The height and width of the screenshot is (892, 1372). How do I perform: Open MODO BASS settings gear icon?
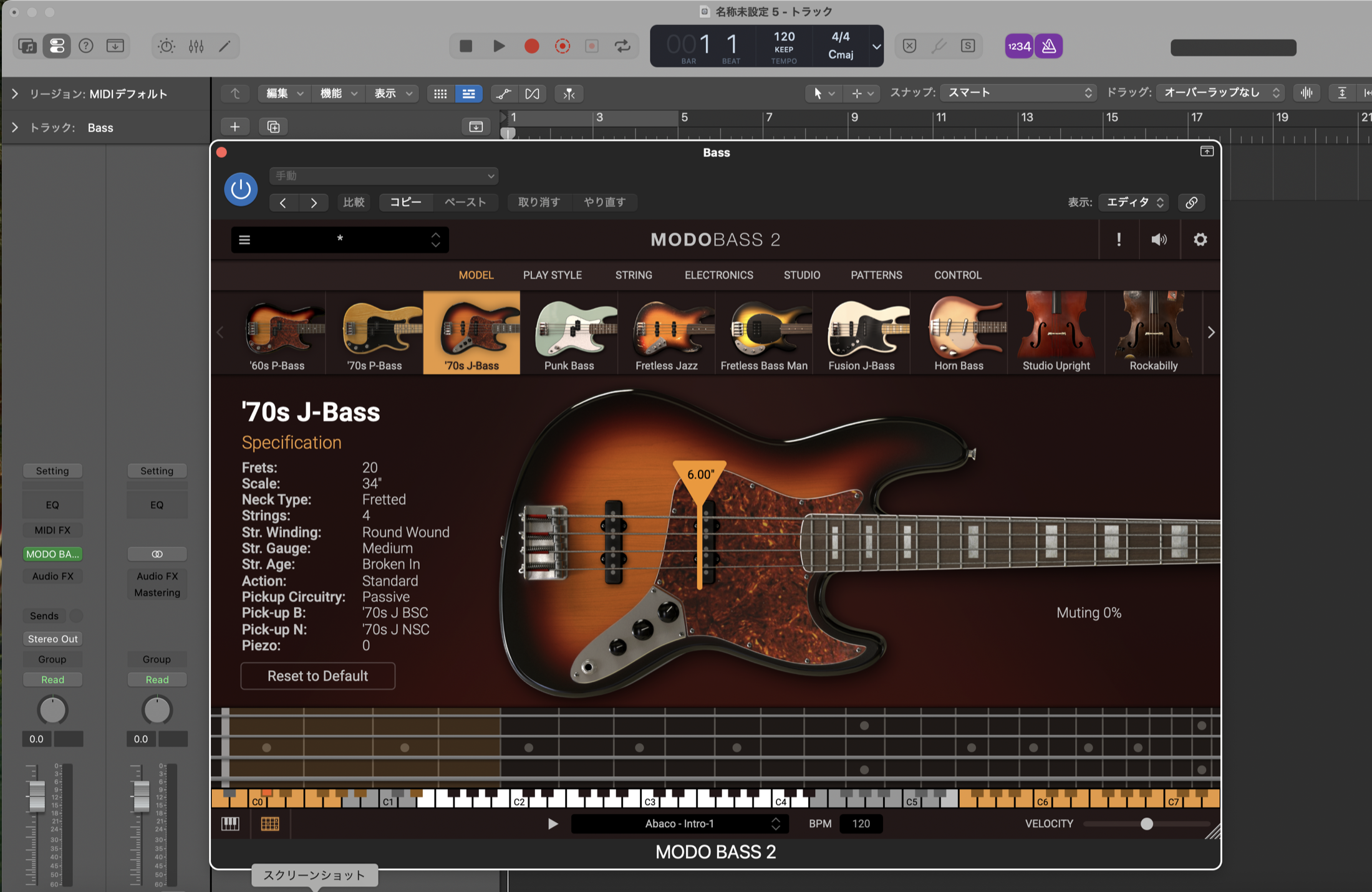click(x=1200, y=240)
